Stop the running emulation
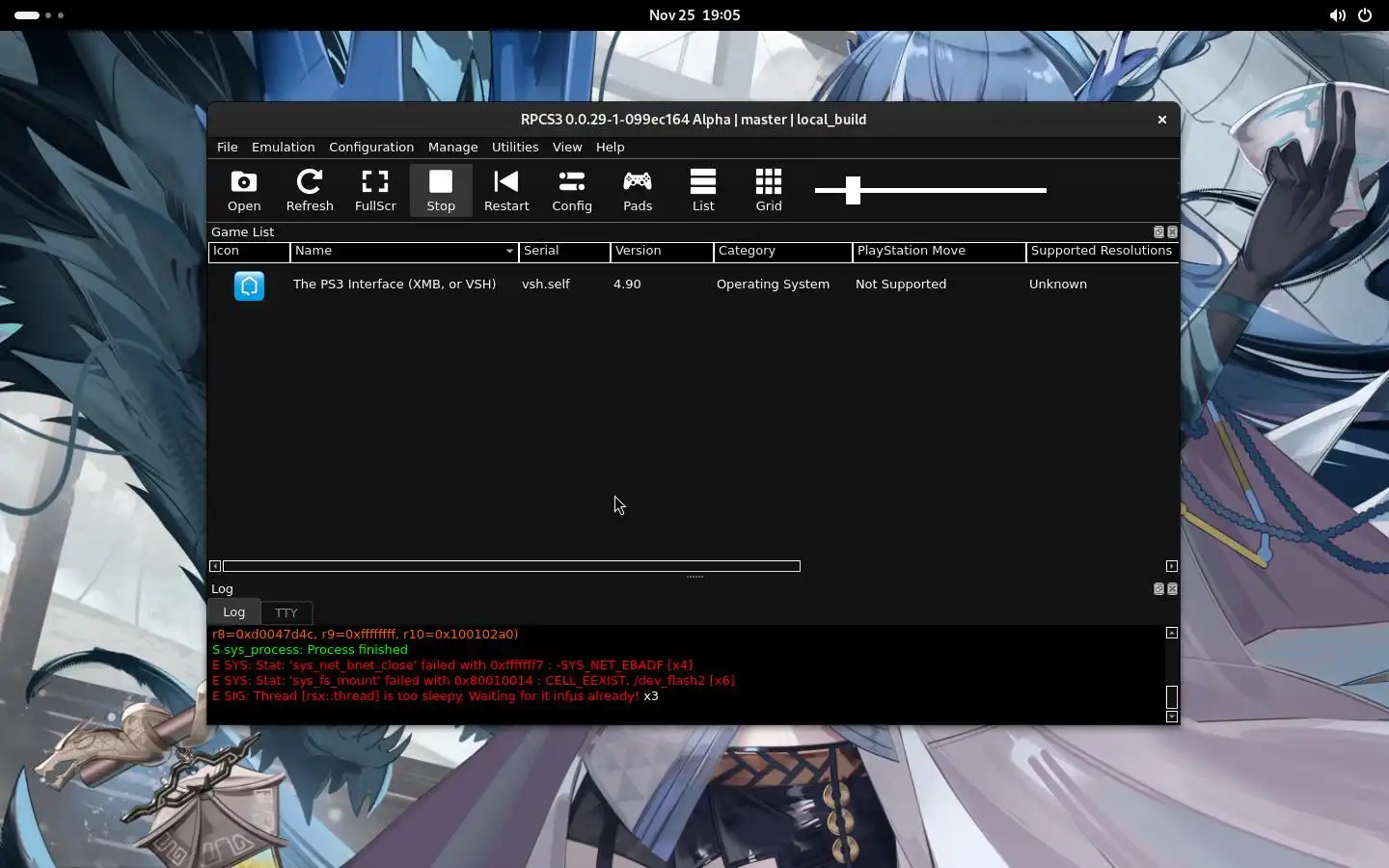This screenshot has width=1389, height=868. point(441,190)
